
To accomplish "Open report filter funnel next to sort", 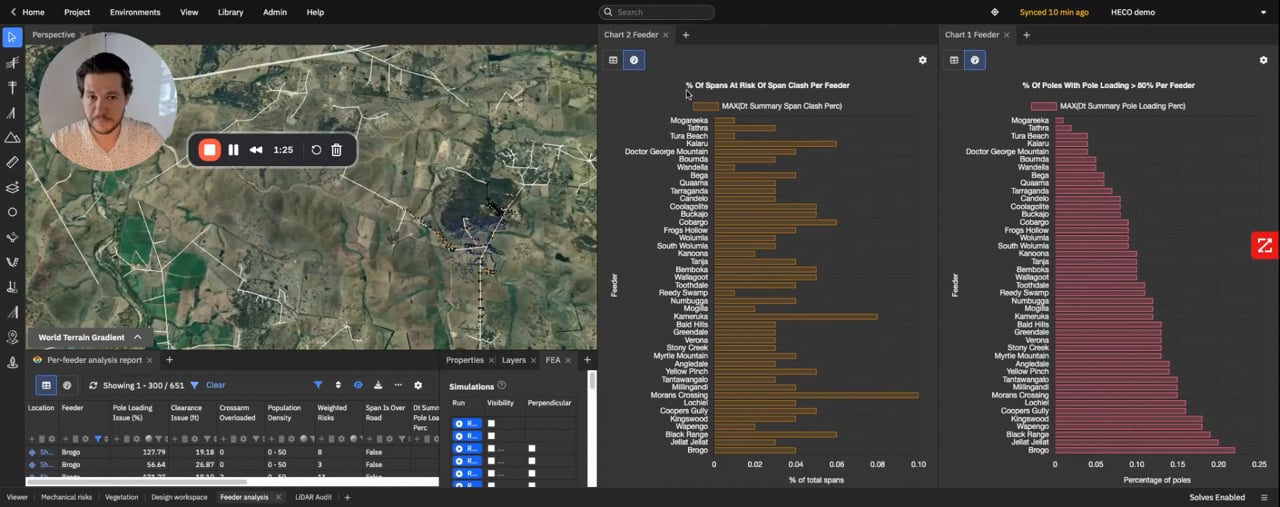I will (x=318, y=385).
